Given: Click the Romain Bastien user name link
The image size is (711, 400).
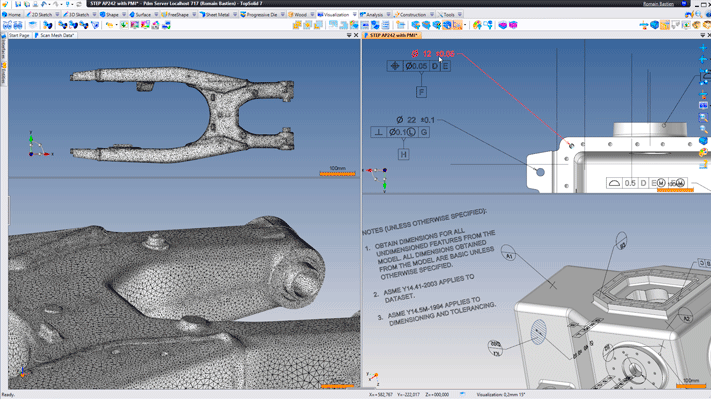Looking at the screenshot, I should coord(657,4).
